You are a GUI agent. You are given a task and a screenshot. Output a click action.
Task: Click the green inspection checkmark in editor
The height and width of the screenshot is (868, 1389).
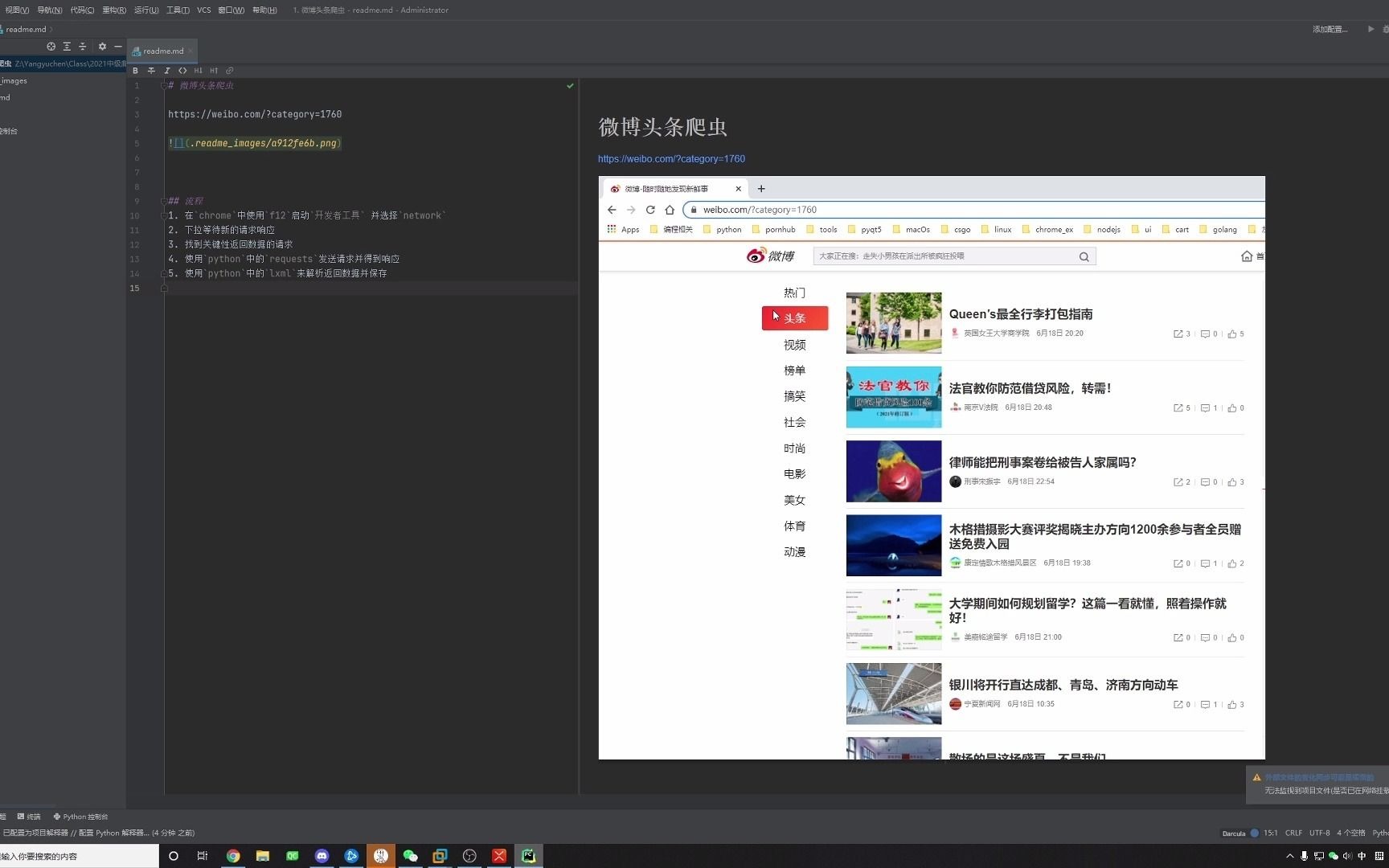(570, 85)
